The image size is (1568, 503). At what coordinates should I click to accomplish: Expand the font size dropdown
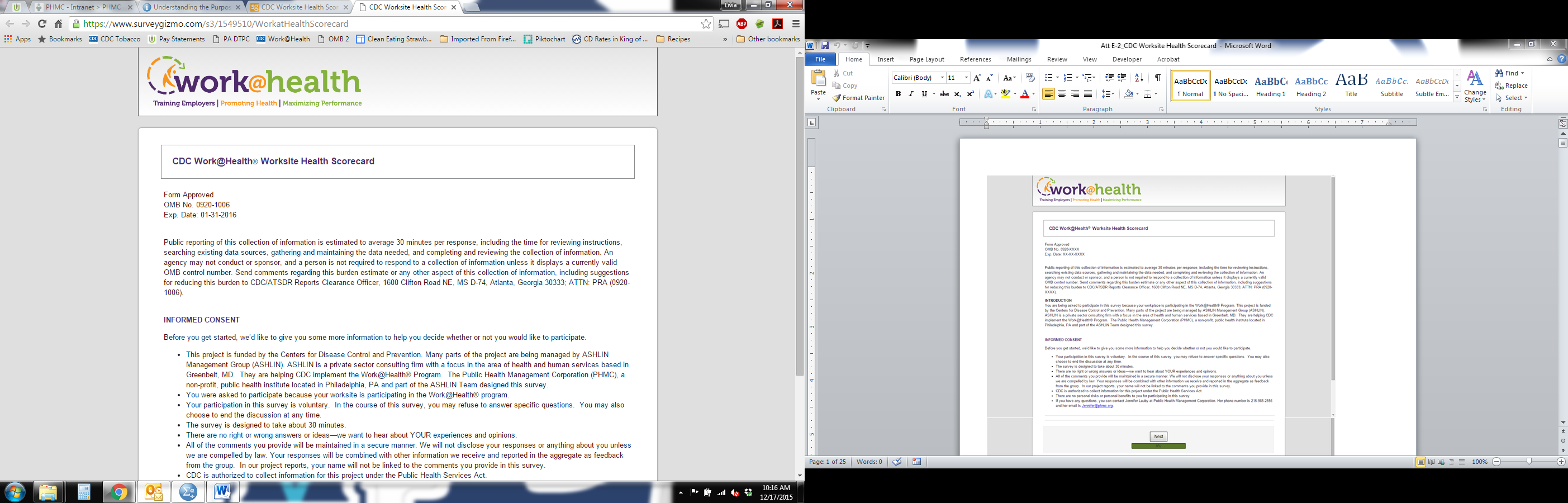click(x=966, y=78)
